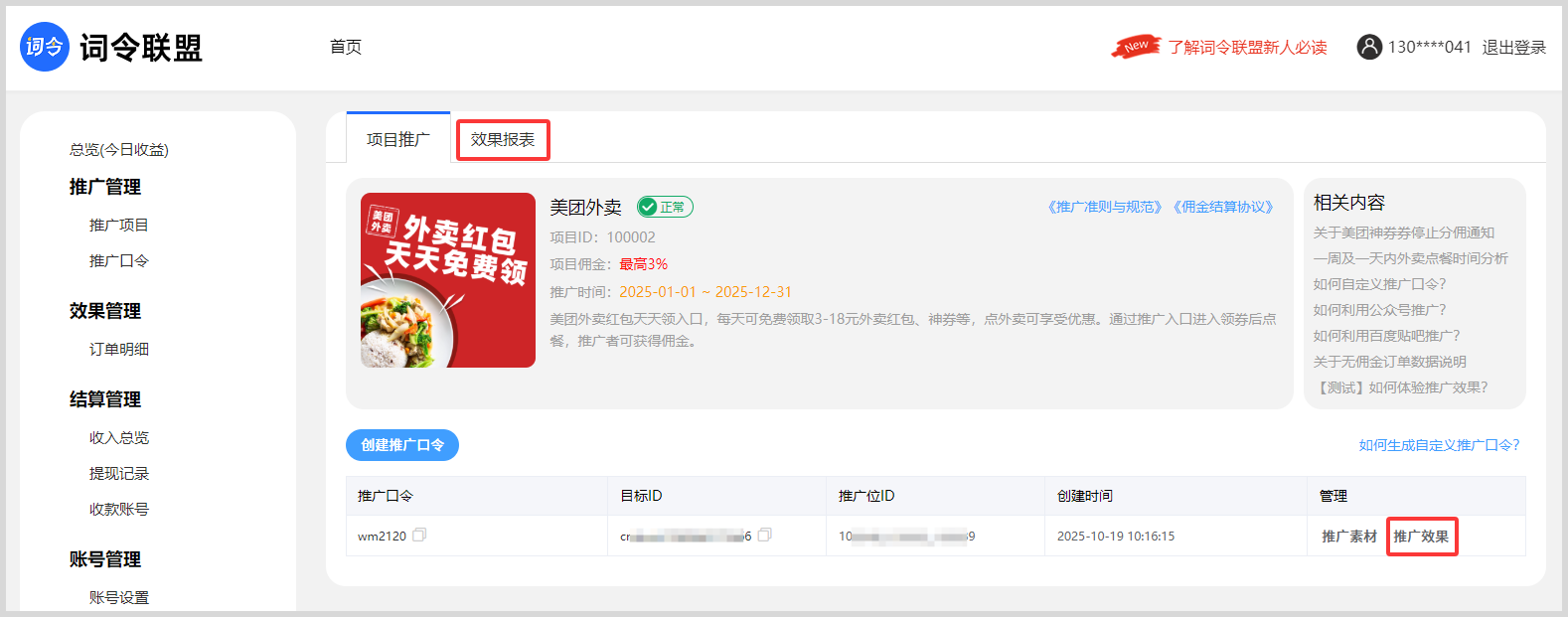The height and width of the screenshot is (617, 1568).
Task: Open 推广素材 for wm2120
Action: coord(1348,537)
